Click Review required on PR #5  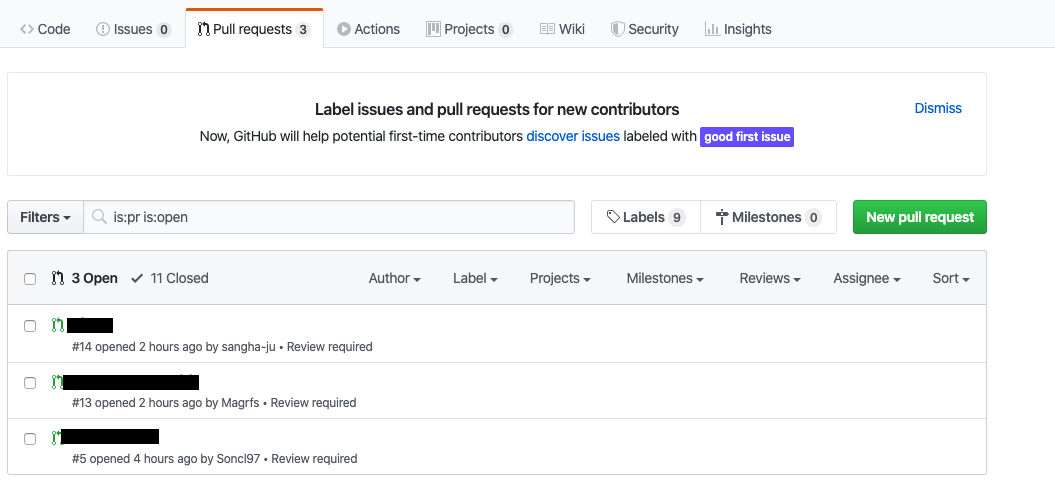(314, 459)
